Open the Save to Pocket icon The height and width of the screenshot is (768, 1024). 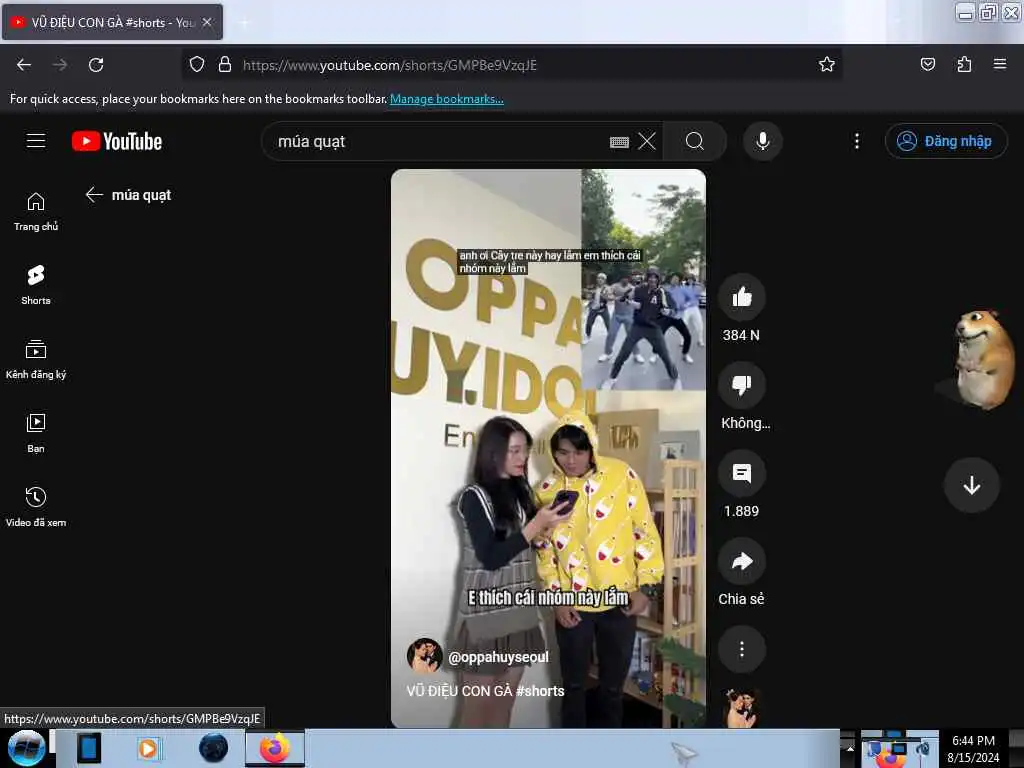pyautogui.click(x=927, y=64)
